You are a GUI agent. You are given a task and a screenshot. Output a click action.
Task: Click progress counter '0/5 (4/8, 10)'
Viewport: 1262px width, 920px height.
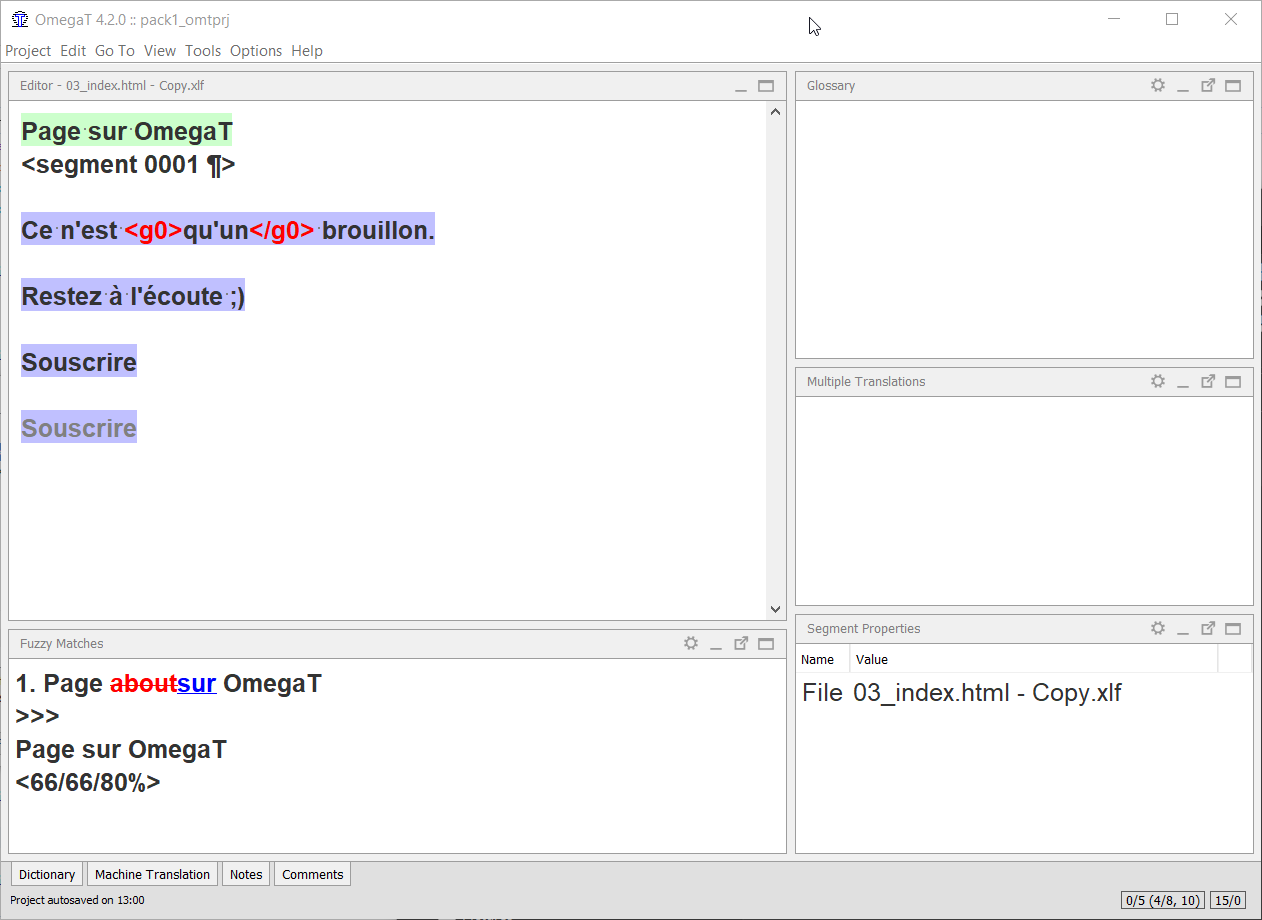coord(1163,900)
